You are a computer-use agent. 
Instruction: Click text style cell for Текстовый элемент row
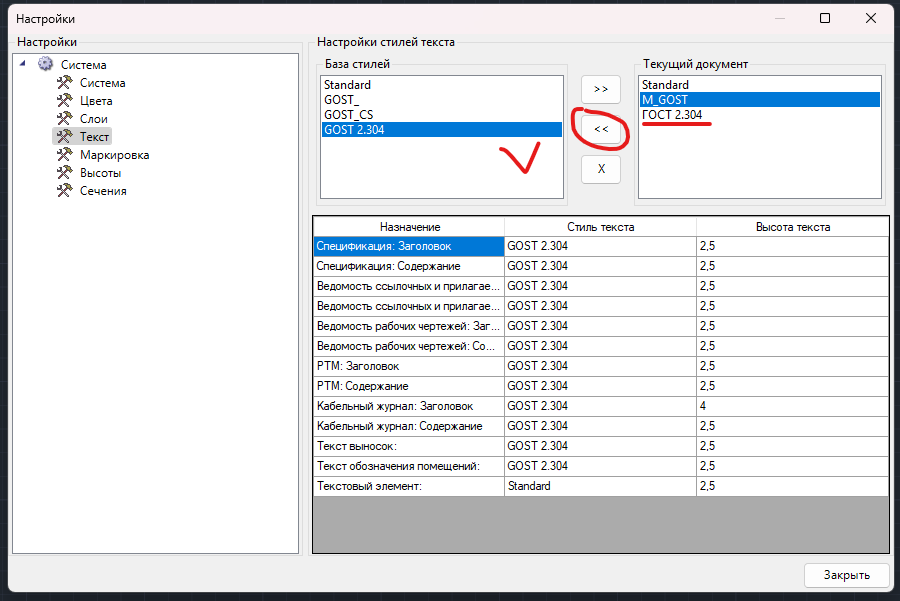click(599, 486)
